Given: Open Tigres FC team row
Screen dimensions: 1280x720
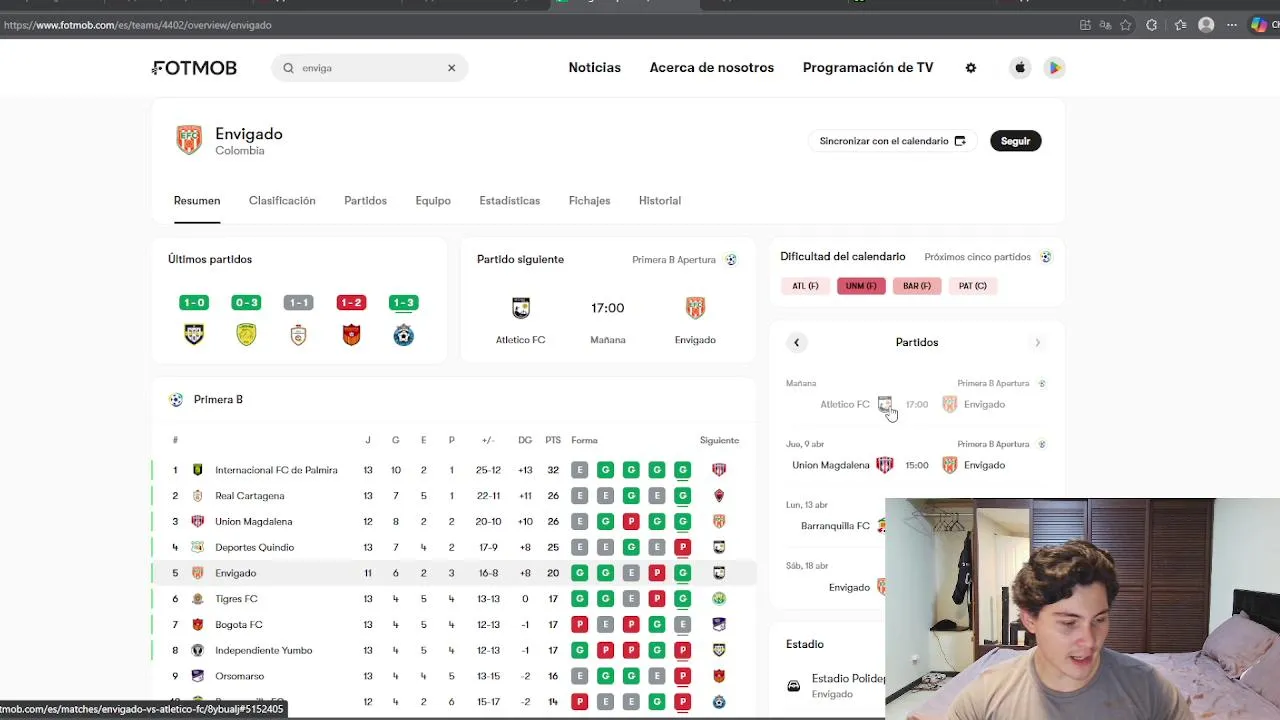Looking at the screenshot, I should [x=454, y=599].
